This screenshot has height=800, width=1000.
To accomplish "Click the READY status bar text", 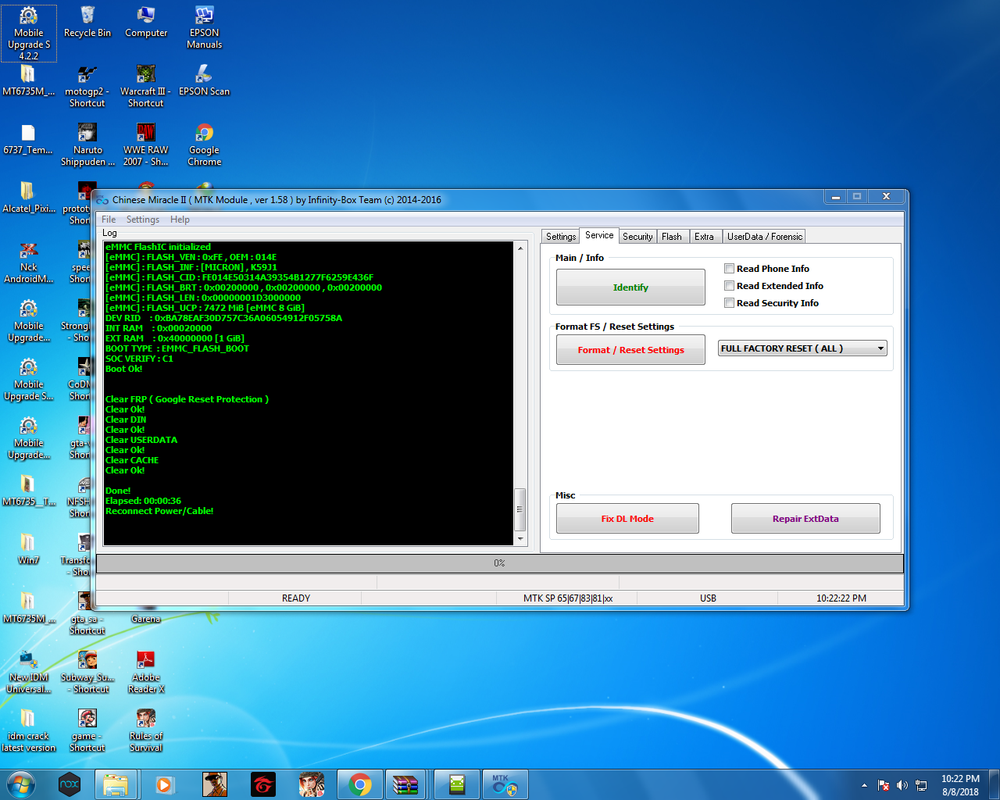I will (x=296, y=598).
